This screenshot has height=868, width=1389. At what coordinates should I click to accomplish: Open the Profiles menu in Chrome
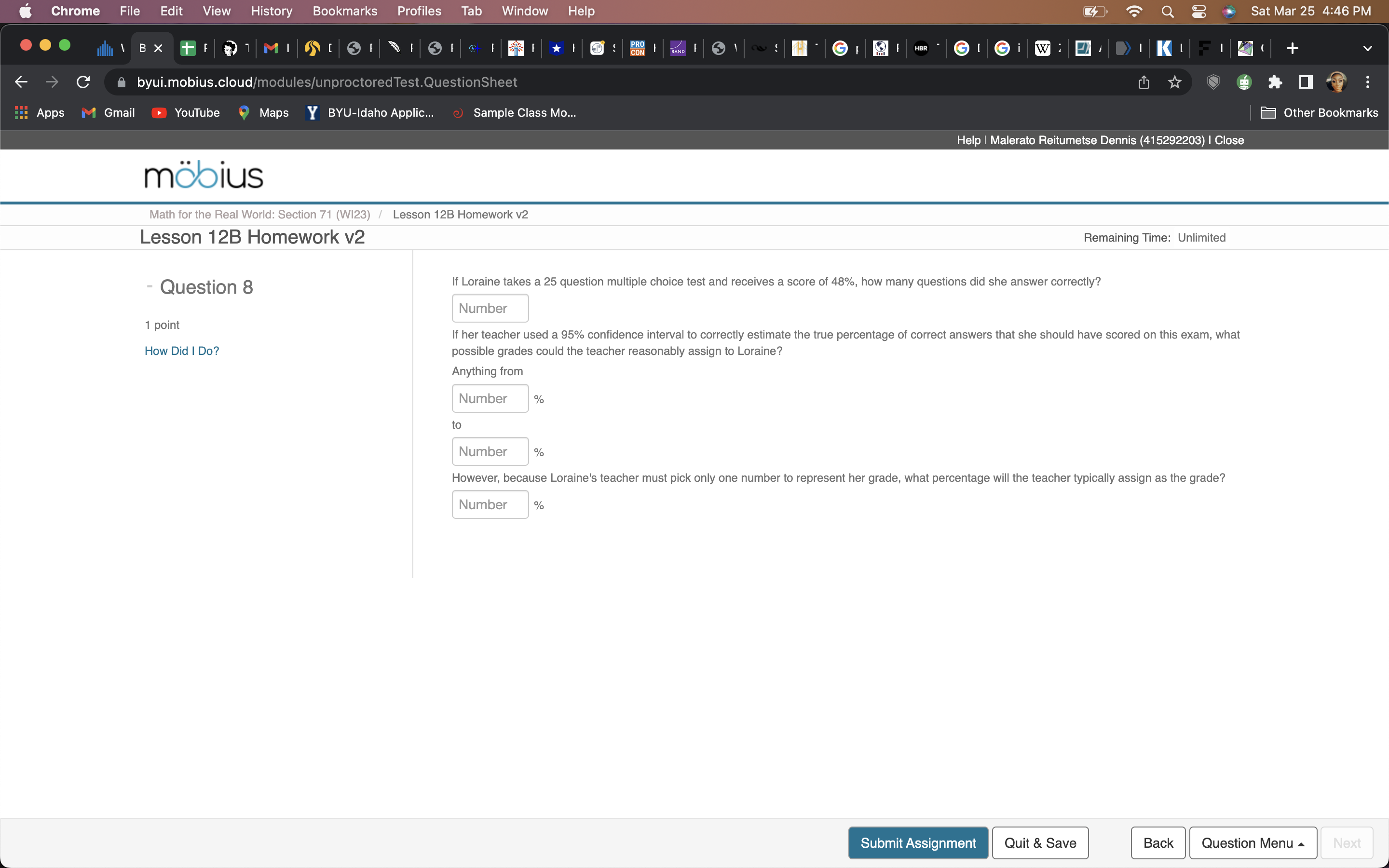click(x=417, y=11)
